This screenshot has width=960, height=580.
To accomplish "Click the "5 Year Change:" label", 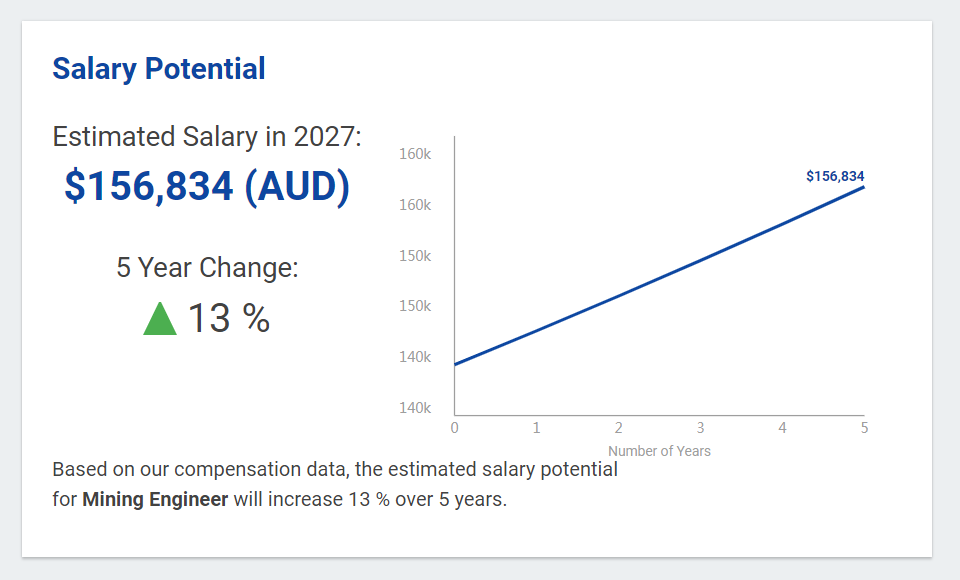I will [207, 268].
